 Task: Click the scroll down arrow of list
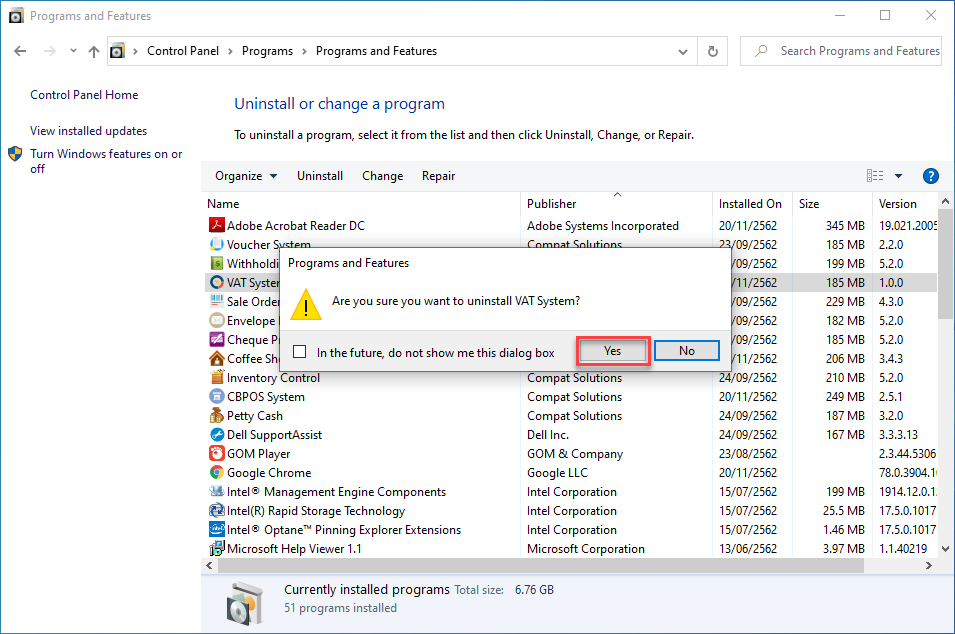tap(945, 549)
